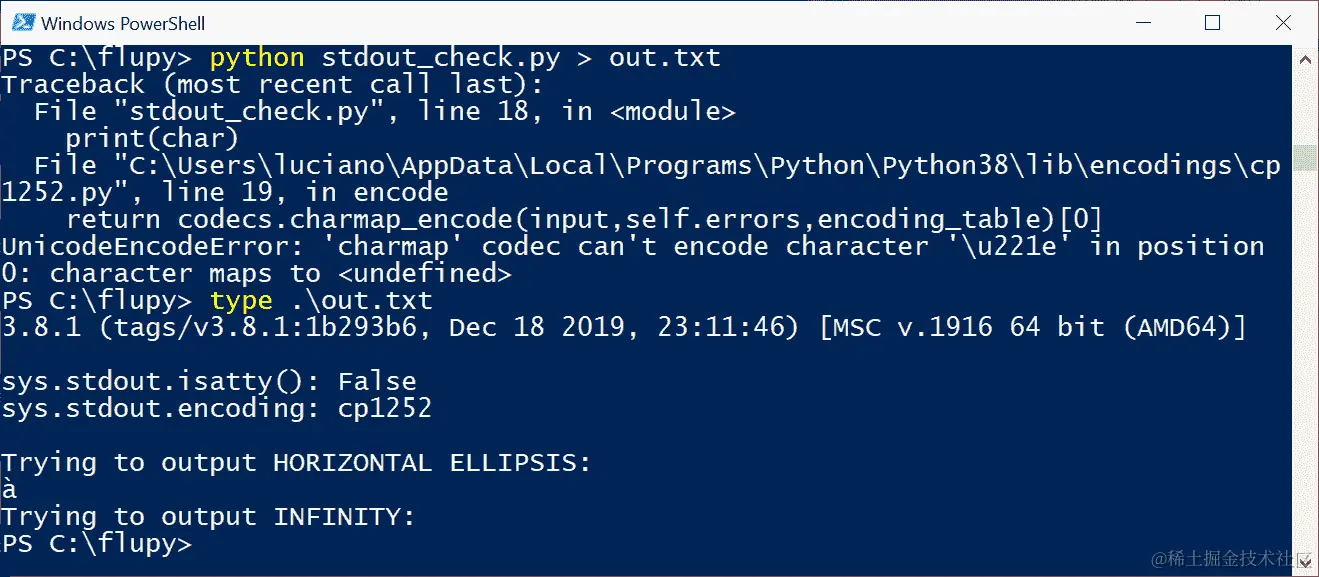Click the scrollbar down arrow
The height and width of the screenshot is (577, 1319).
[1304, 564]
